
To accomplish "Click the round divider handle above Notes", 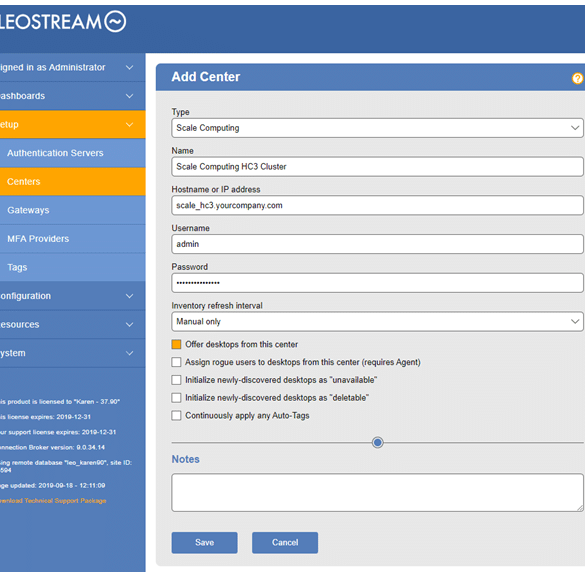I will [378, 443].
